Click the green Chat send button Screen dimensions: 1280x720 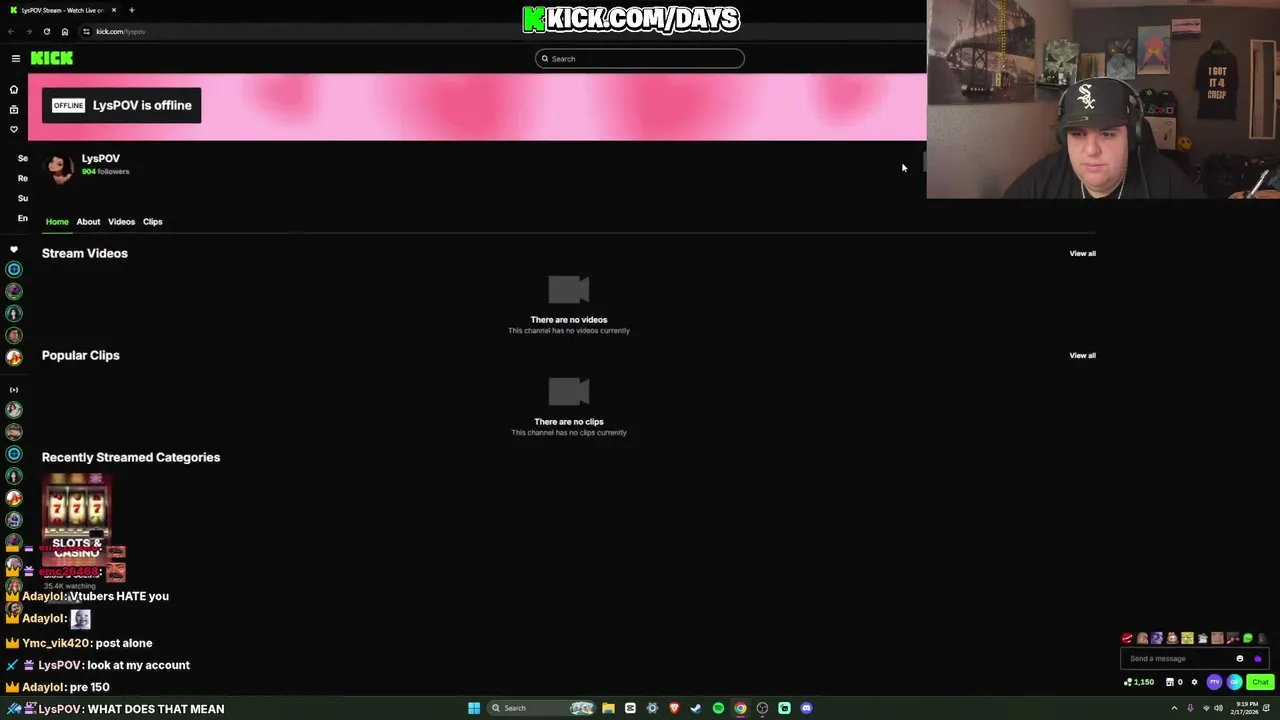(x=1260, y=682)
